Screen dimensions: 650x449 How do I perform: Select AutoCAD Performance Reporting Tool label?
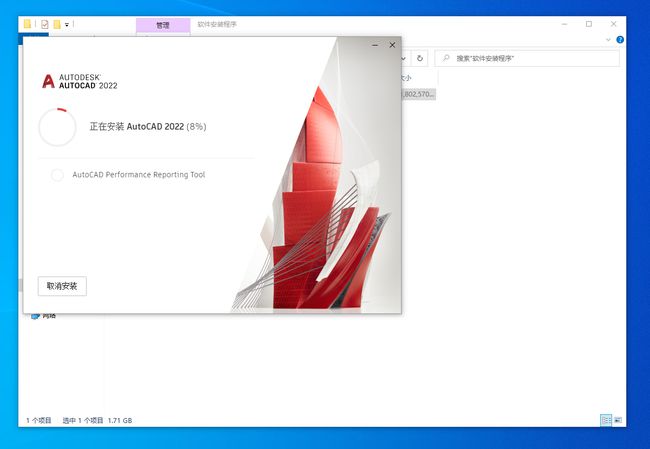click(139, 175)
